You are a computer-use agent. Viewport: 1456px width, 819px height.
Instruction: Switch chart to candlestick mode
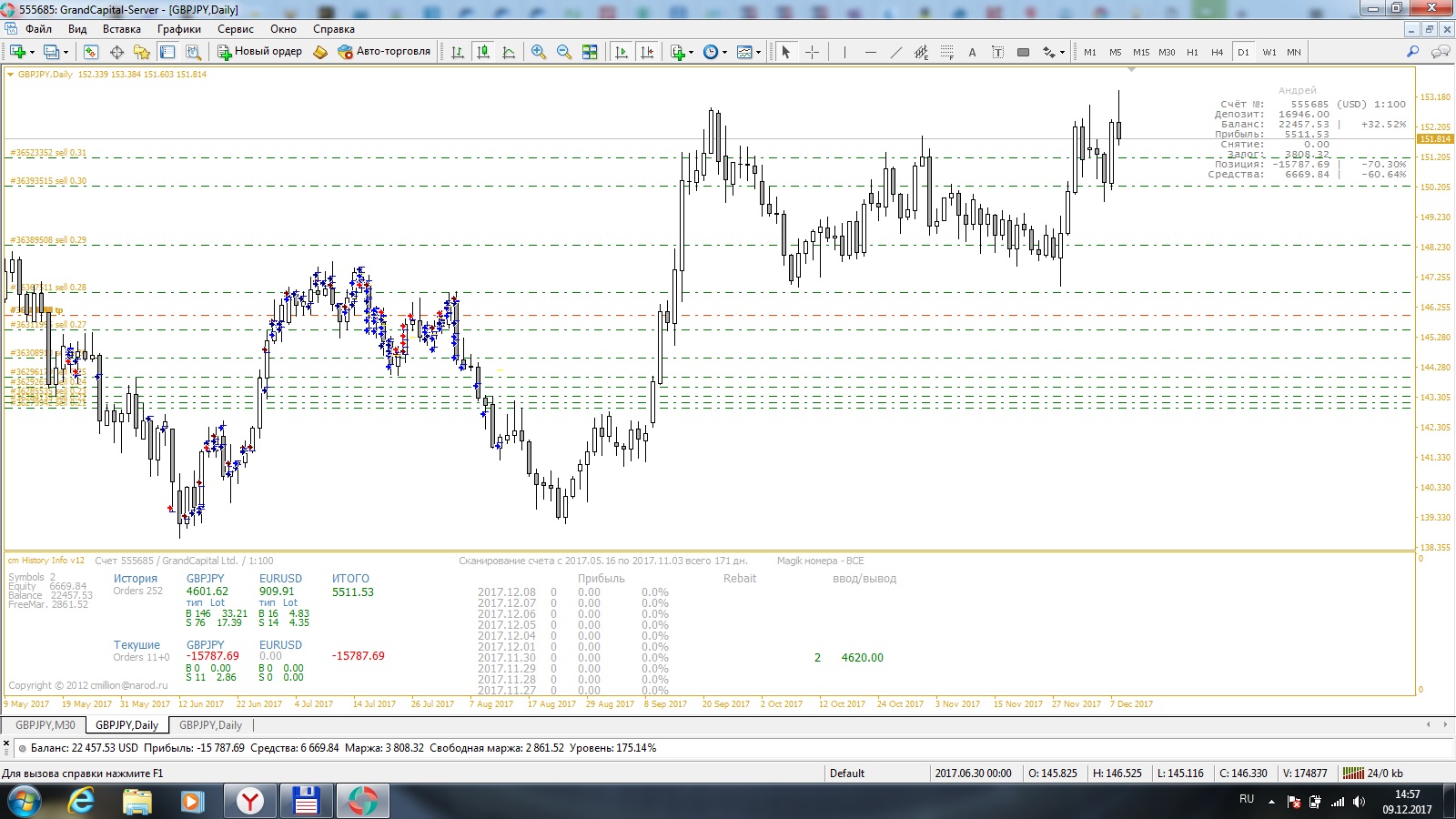coord(483,52)
